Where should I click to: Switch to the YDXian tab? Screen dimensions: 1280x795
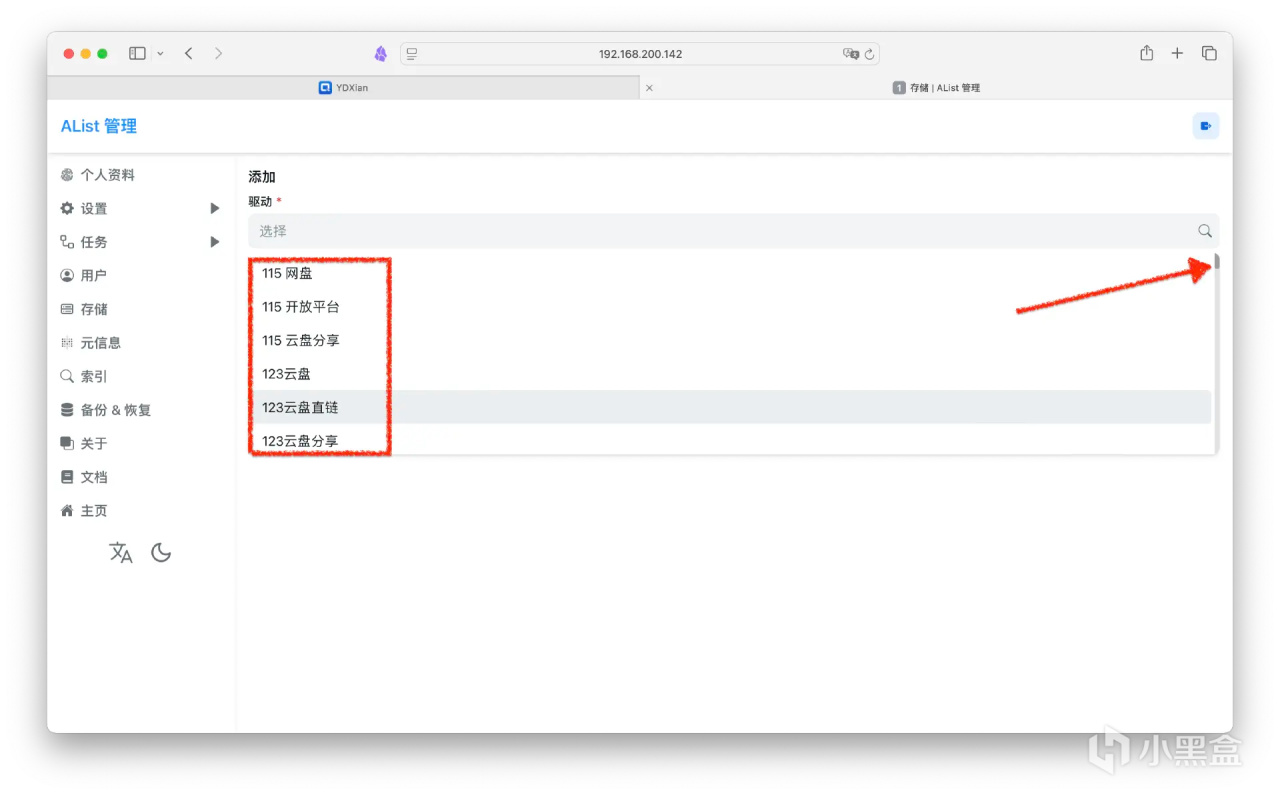(343, 88)
